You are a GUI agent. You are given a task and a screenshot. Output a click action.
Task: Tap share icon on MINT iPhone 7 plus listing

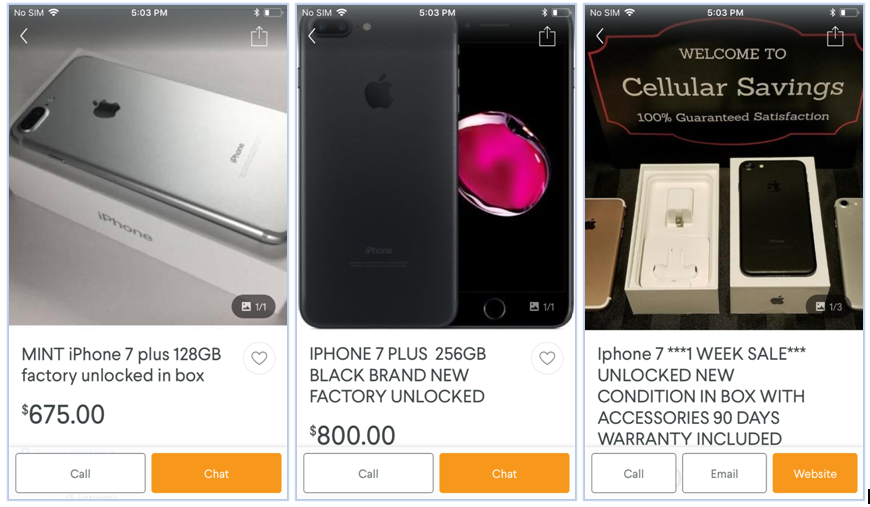(x=259, y=37)
